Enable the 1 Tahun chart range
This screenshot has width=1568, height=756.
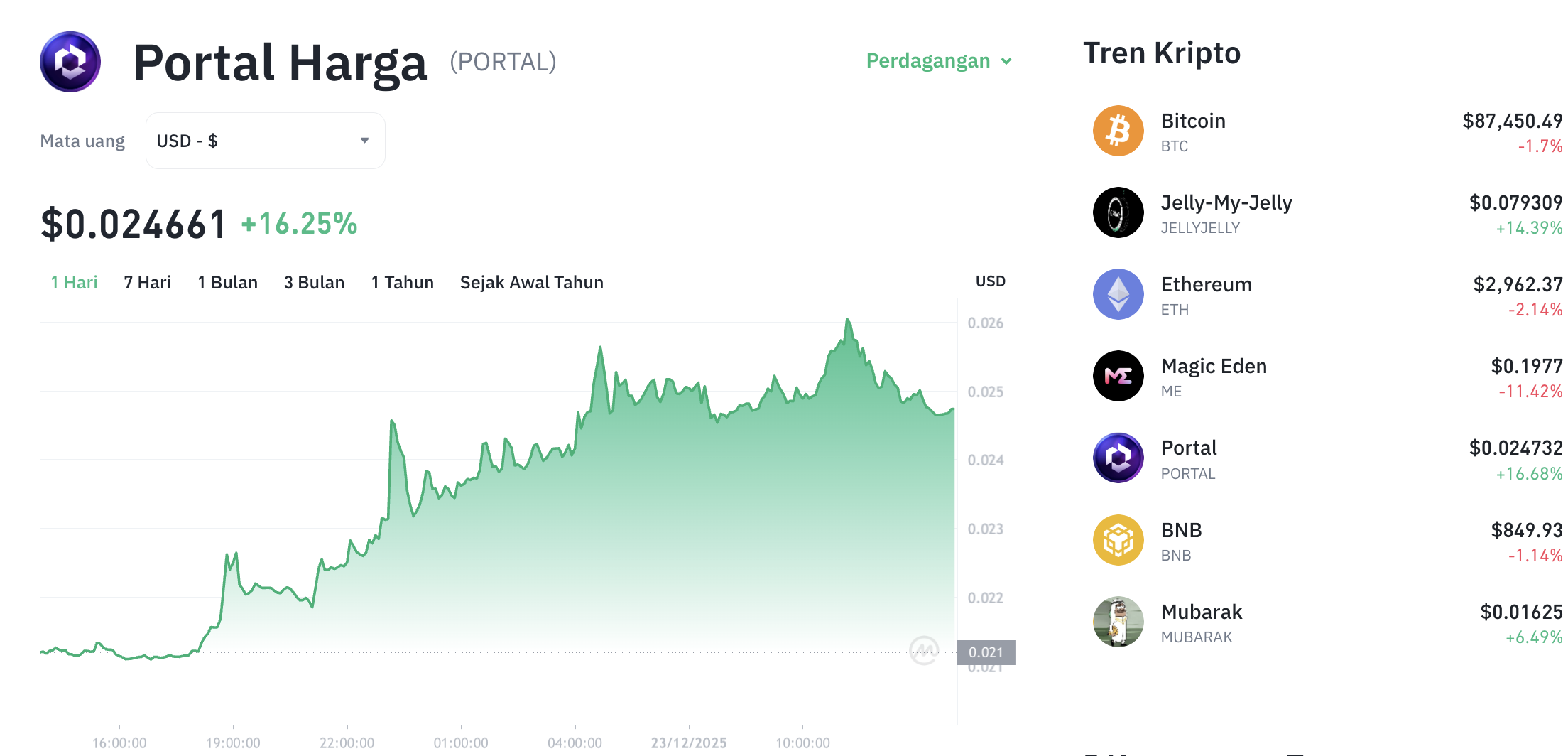coord(402,282)
